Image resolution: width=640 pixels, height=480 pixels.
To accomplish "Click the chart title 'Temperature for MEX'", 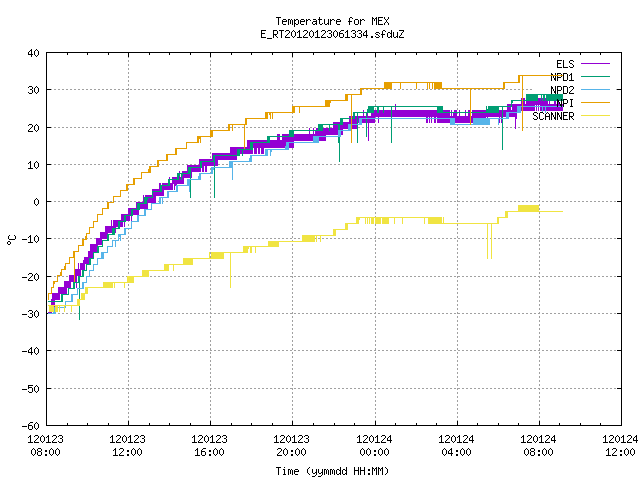I will click(332, 21).
